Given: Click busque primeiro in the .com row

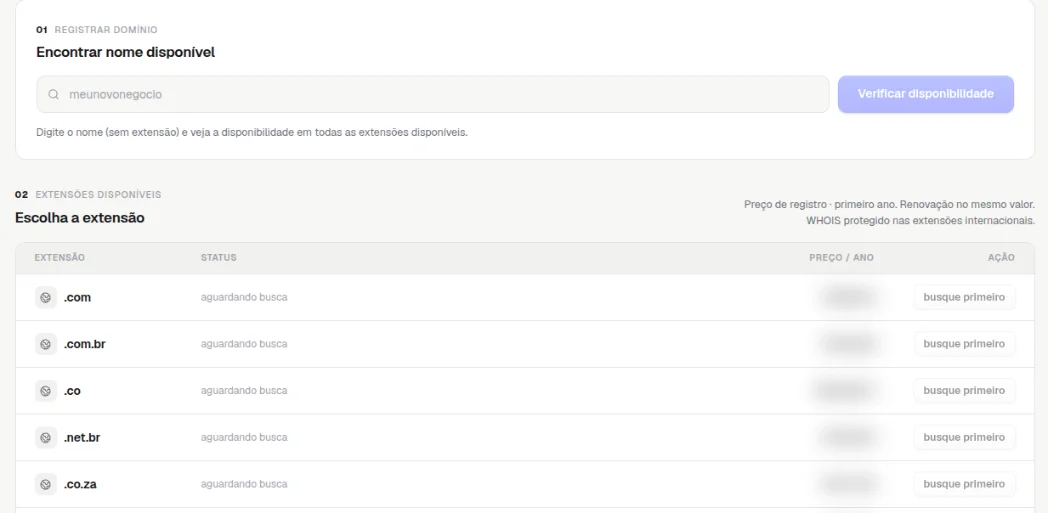Looking at the screenshot, I should (x=964, y=297).
